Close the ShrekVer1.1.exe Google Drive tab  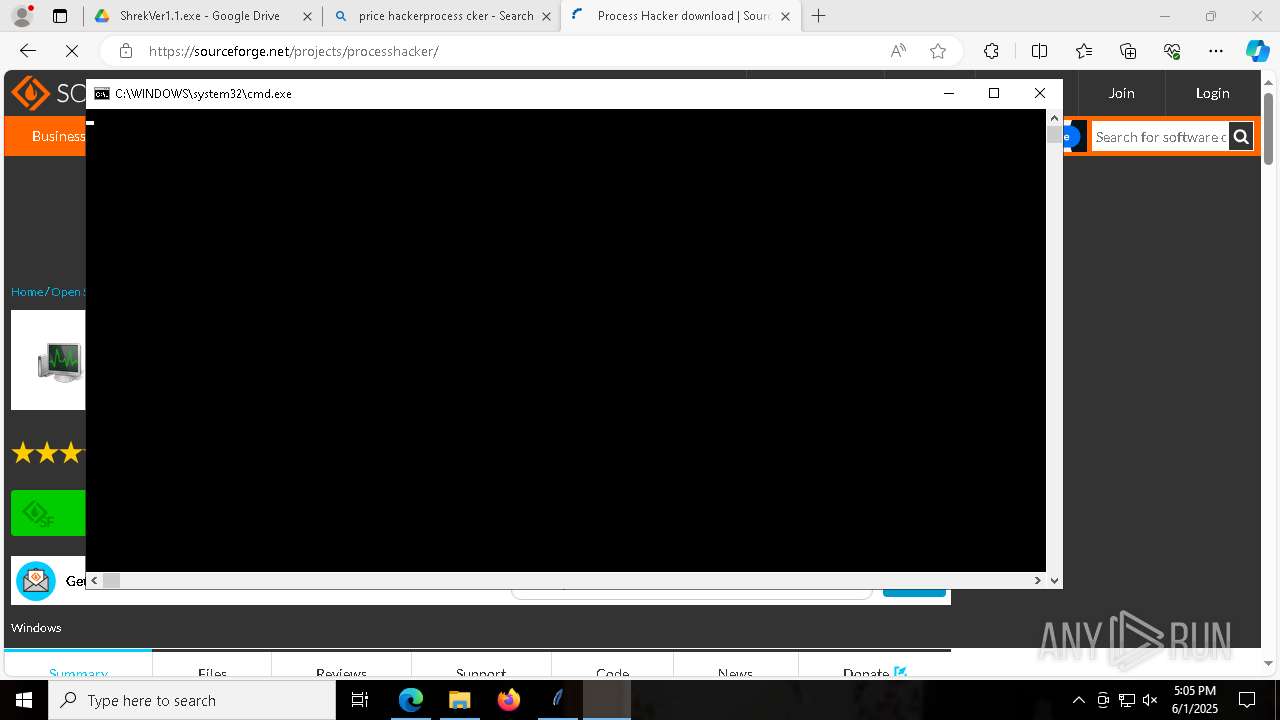pos(307,16)
